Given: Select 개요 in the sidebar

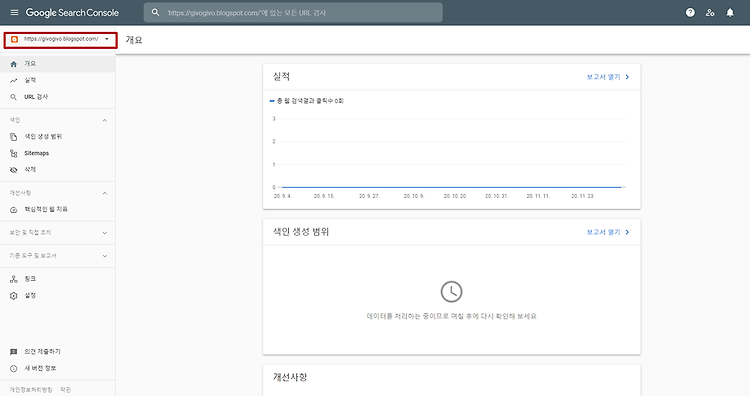Looking at the screenshot, I should coord(57,64).
